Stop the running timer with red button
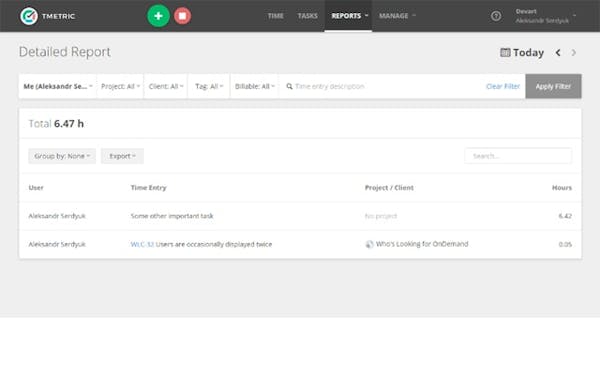The width and height of the screenshot is (600, 375). tap(183, 16)
